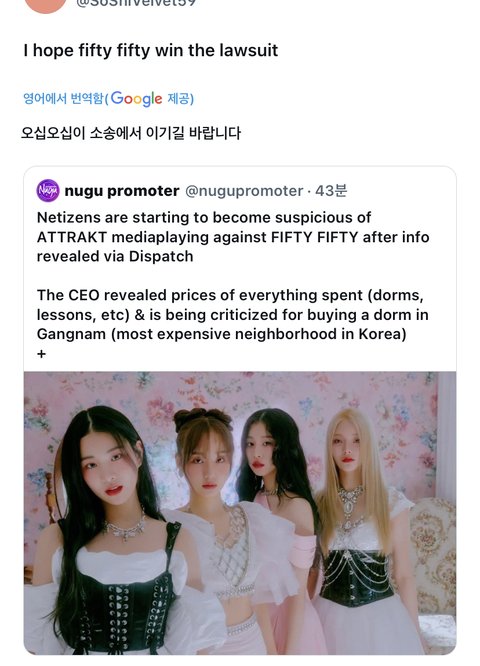This screenshot has width=480, height=666.
Task: Click the nugu promoter purple avatar
Action: 48,191
